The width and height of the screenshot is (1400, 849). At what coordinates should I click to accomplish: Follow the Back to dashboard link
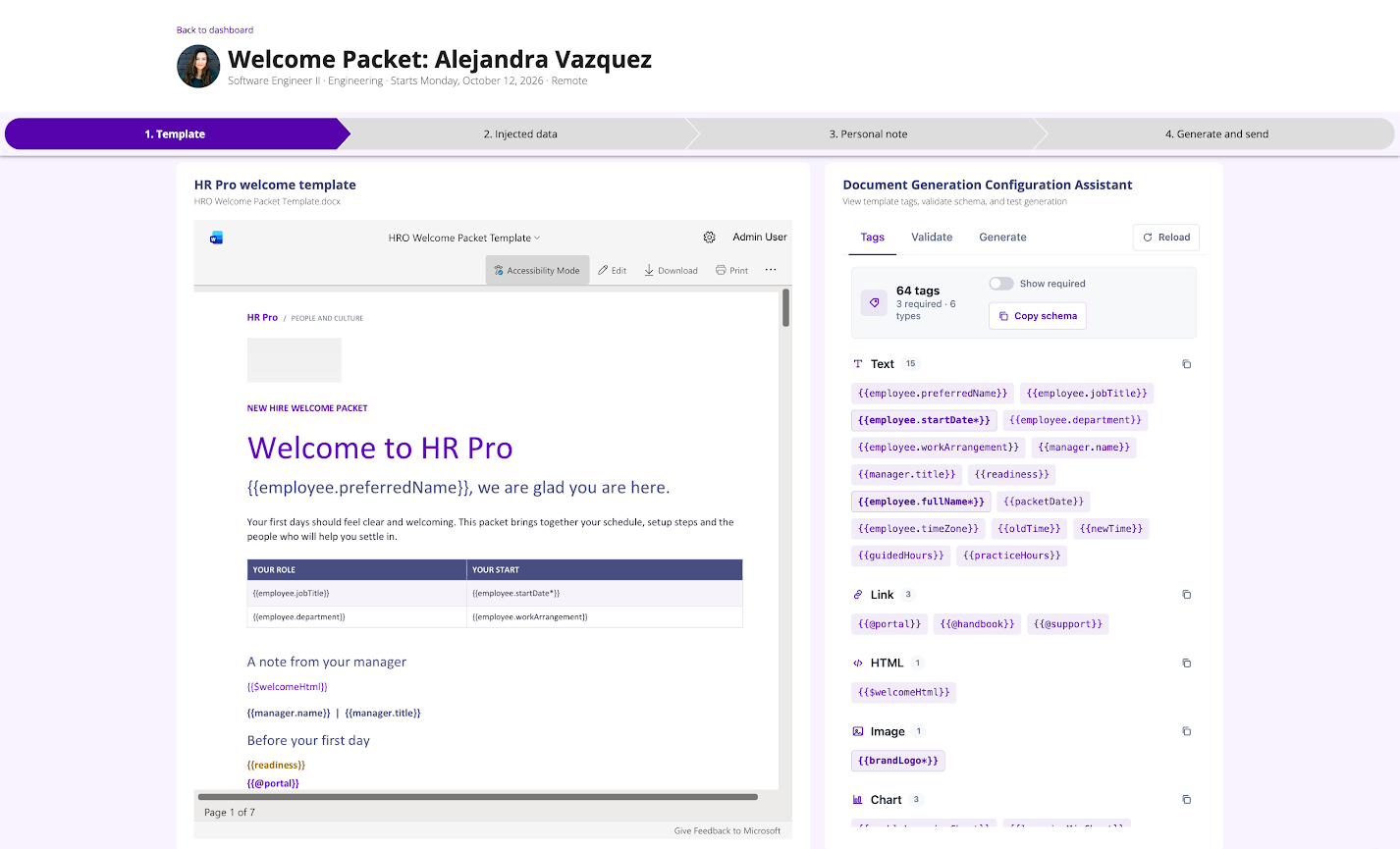(x=215, y=30)
